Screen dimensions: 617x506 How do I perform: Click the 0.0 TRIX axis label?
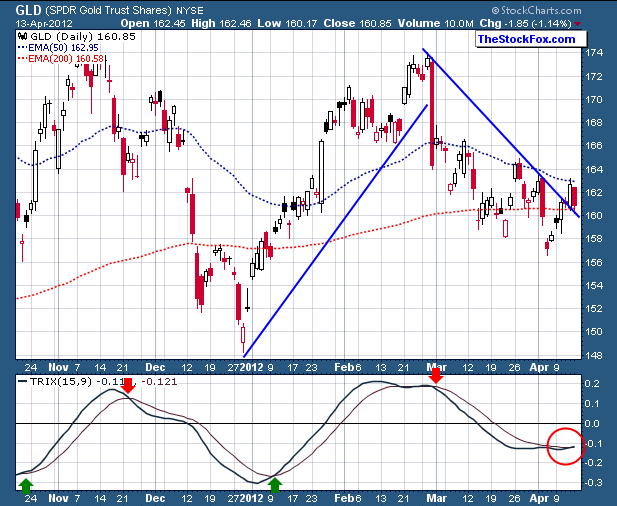(593, 424)
